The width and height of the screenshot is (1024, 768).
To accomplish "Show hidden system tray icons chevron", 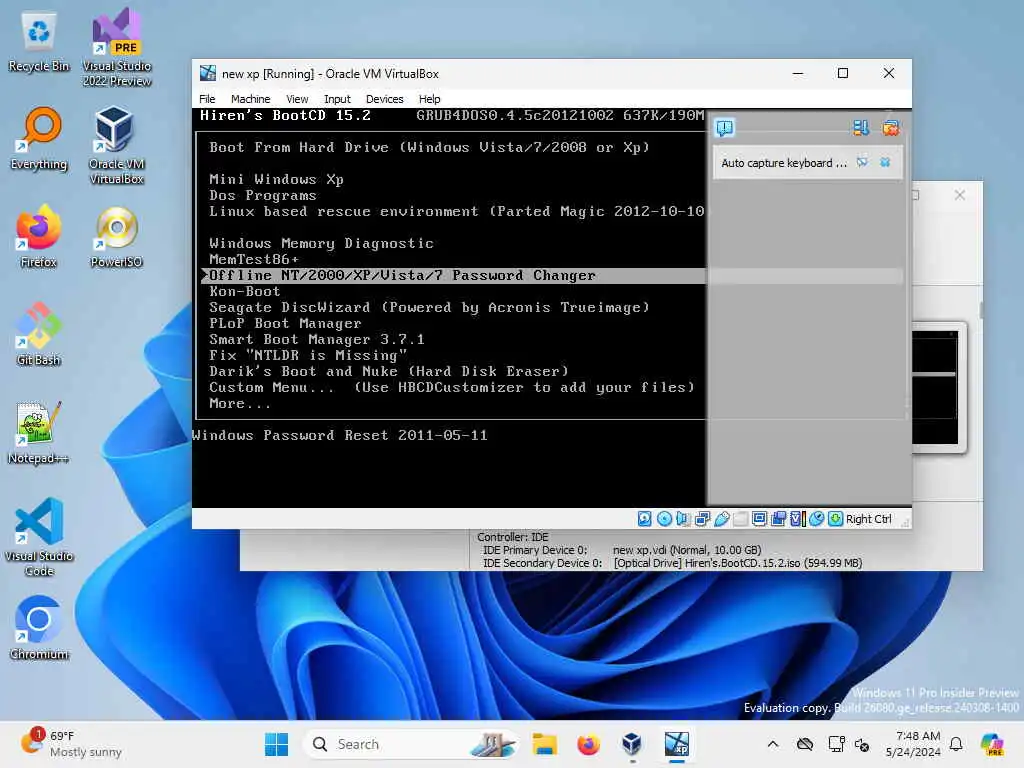I will tap(773, 744).
